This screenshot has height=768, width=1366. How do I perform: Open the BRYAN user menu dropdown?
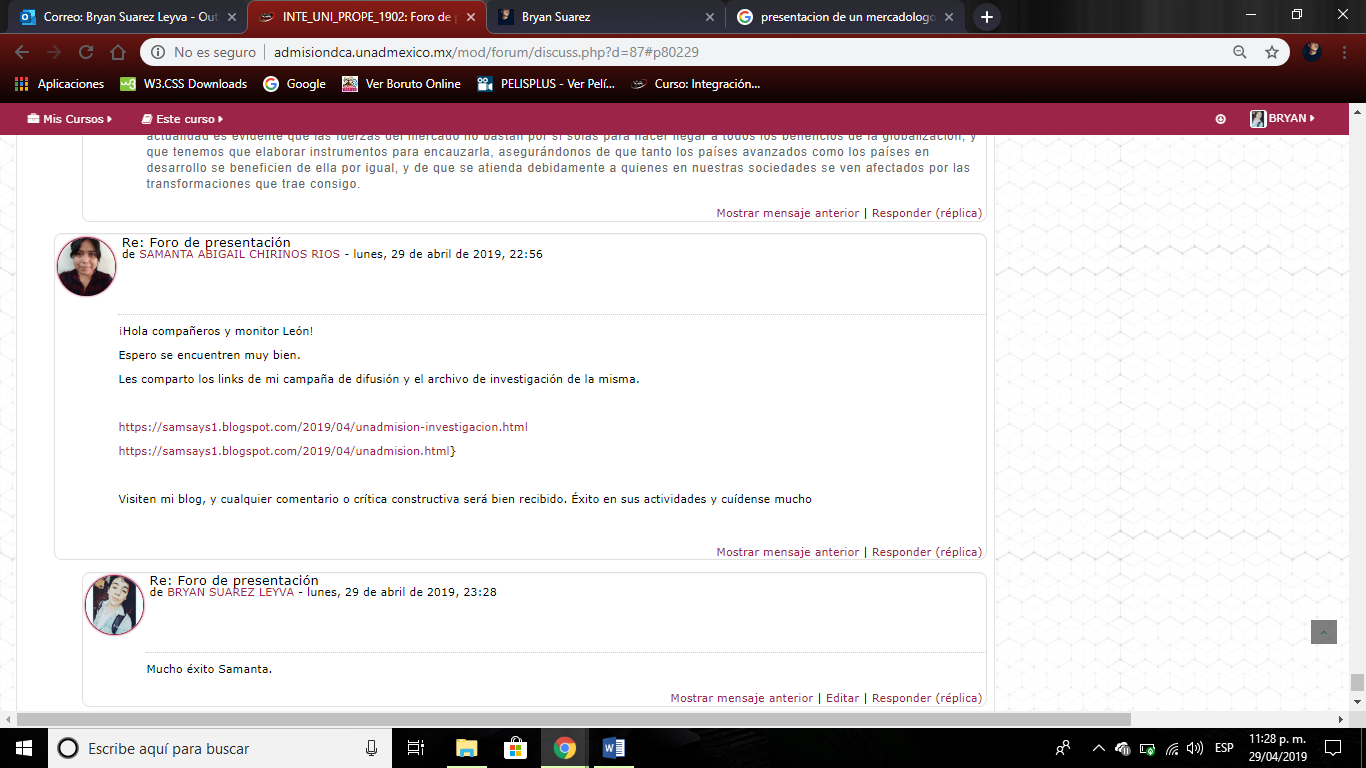coord(1282,119)
